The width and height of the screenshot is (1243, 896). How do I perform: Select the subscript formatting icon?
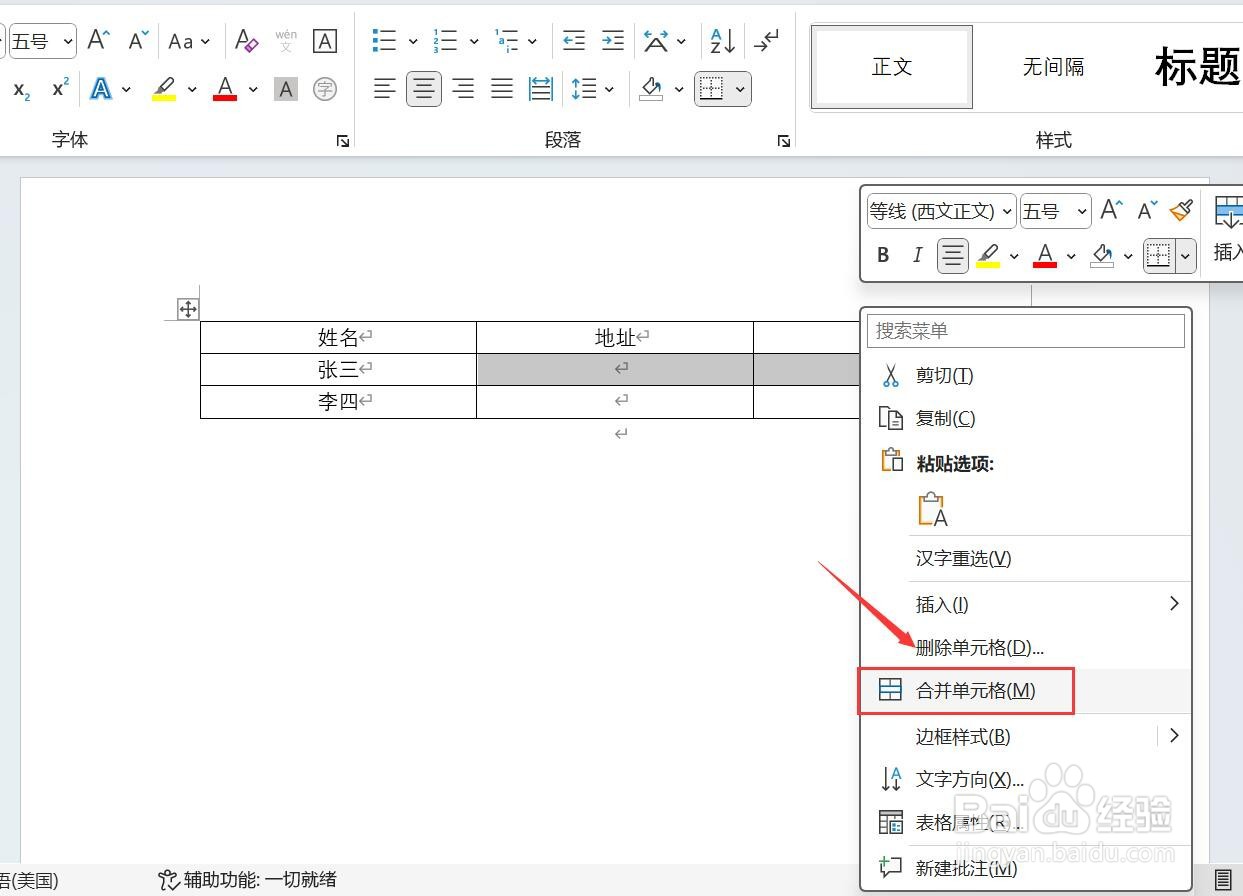coord(20,89)
